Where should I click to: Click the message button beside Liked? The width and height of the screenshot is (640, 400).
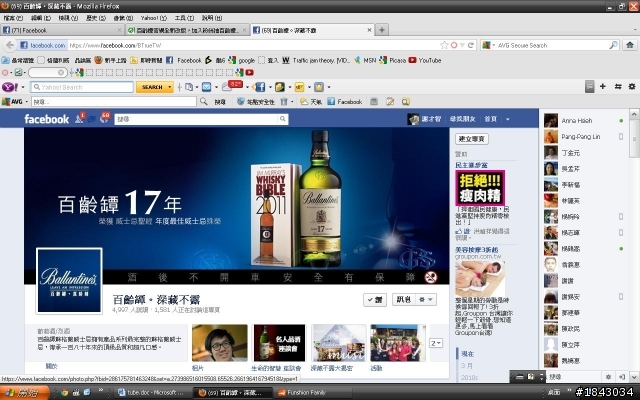click(404, 300)
